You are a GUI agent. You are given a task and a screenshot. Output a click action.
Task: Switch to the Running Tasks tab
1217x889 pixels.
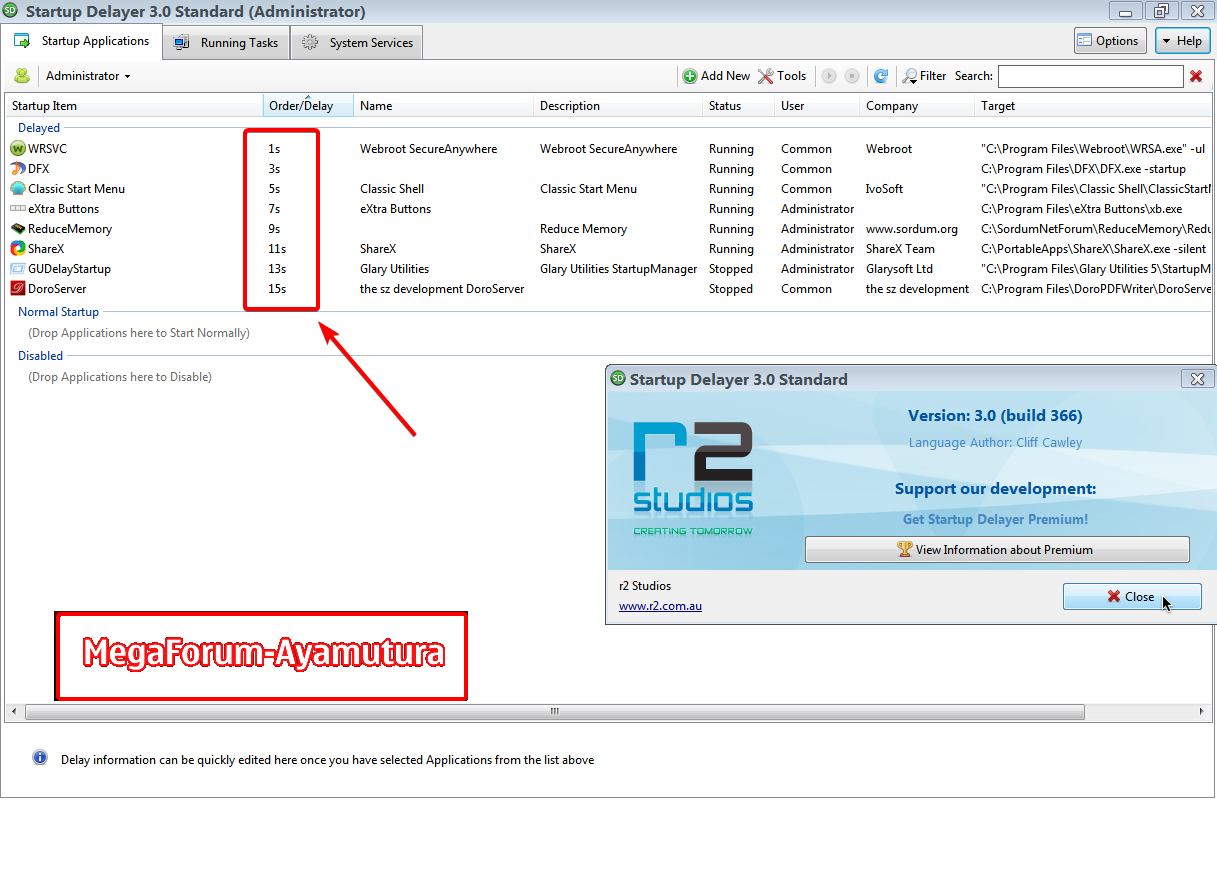coord(226,43)
